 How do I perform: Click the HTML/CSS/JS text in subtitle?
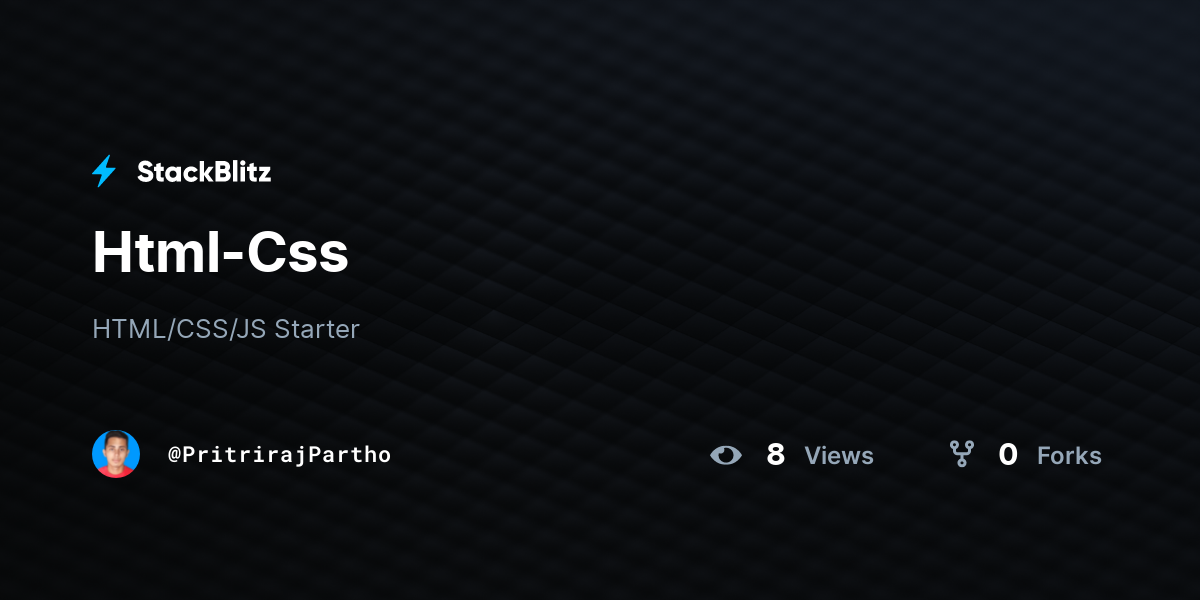point(179,329)
